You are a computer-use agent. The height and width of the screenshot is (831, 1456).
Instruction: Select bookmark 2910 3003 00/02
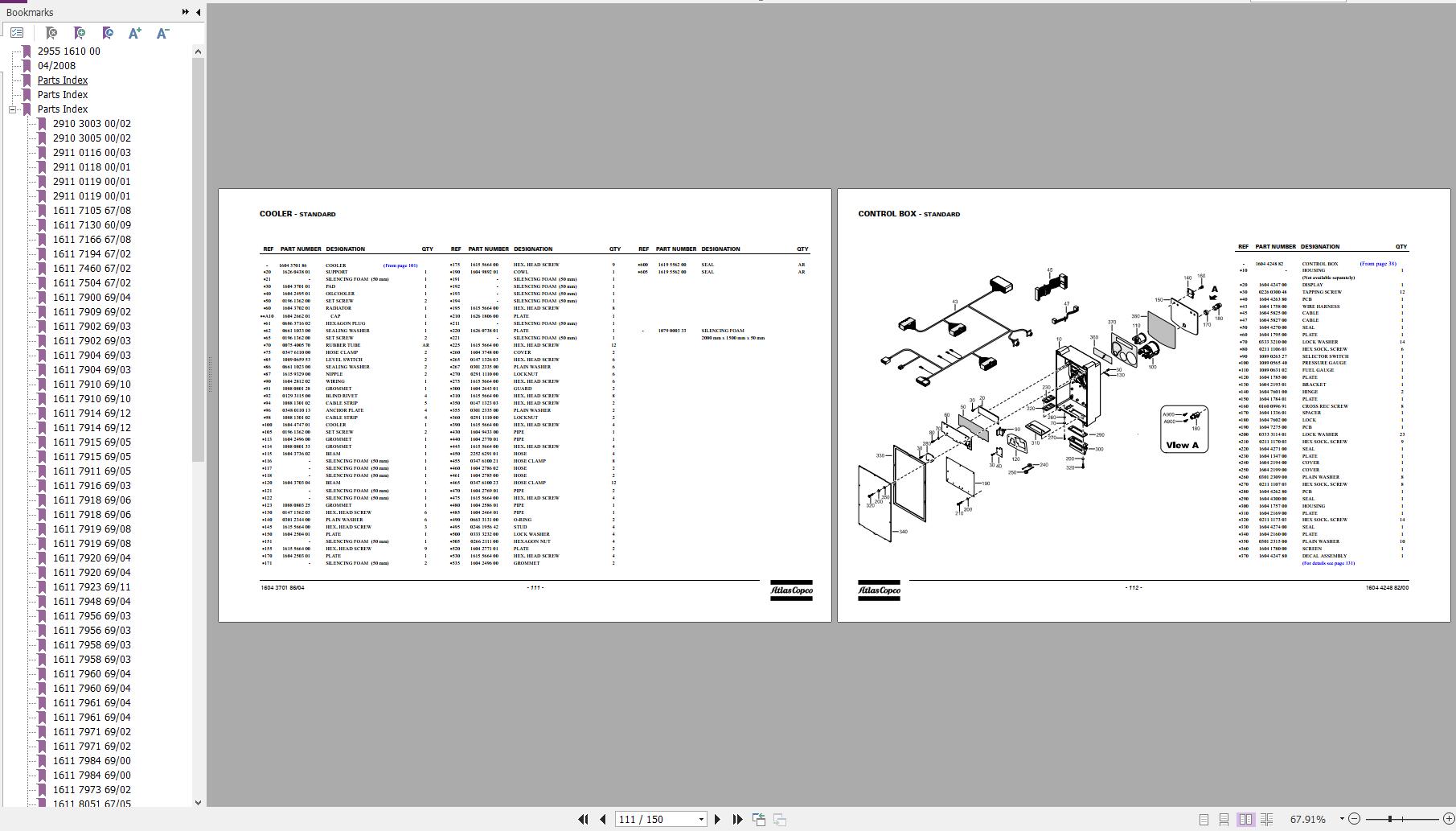click(92, 124)
